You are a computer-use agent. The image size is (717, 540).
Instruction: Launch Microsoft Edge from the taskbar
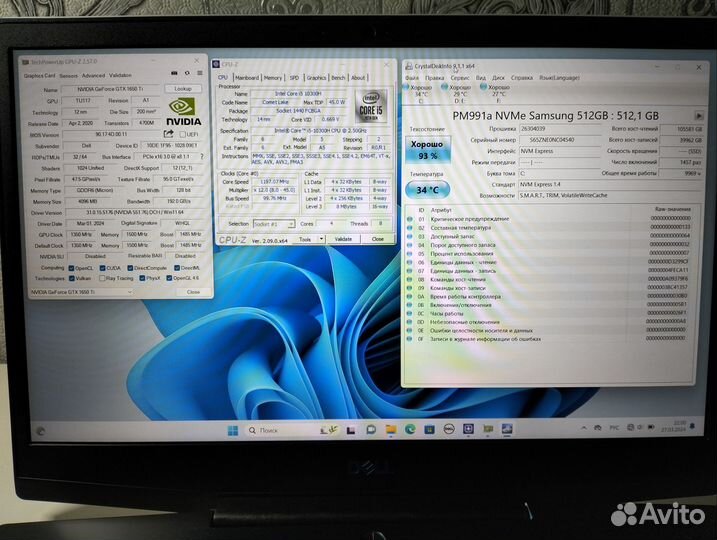(410, 429)
